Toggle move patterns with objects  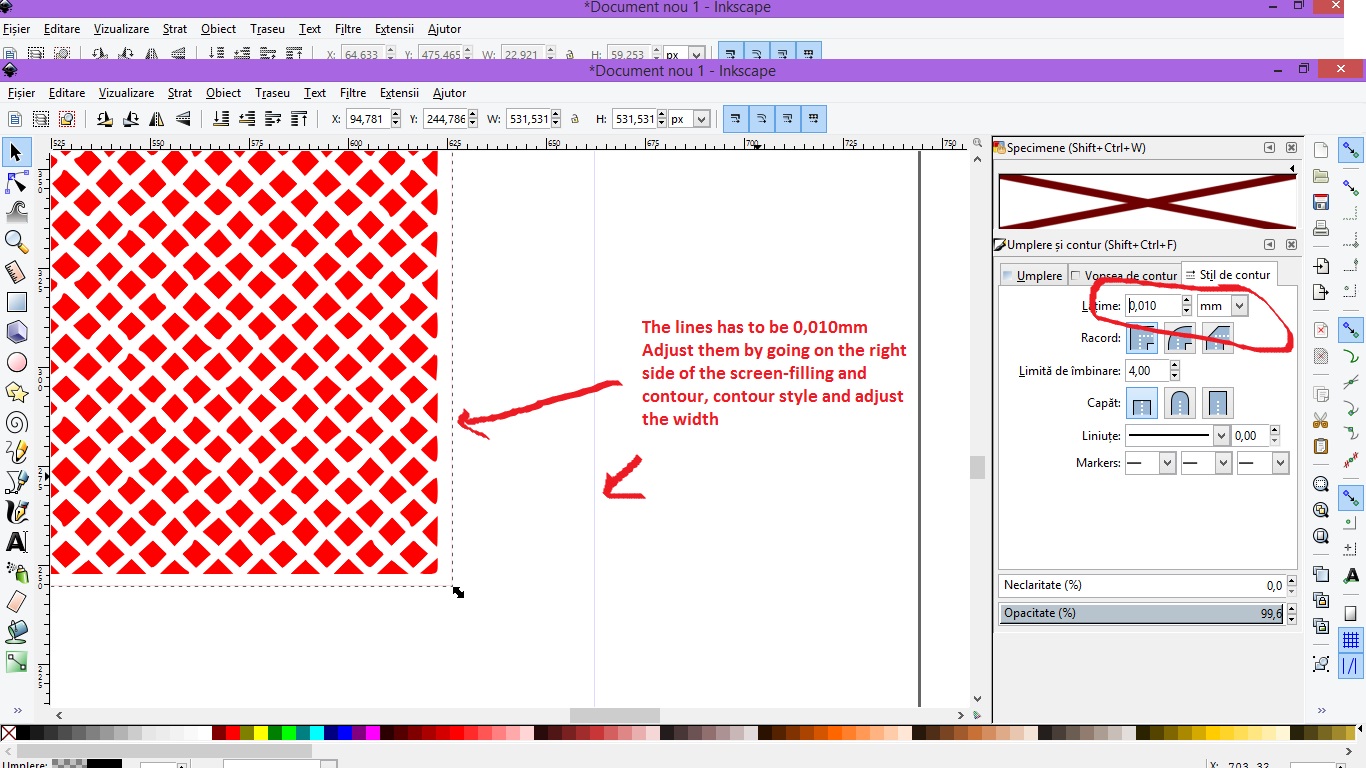(813, 119)
